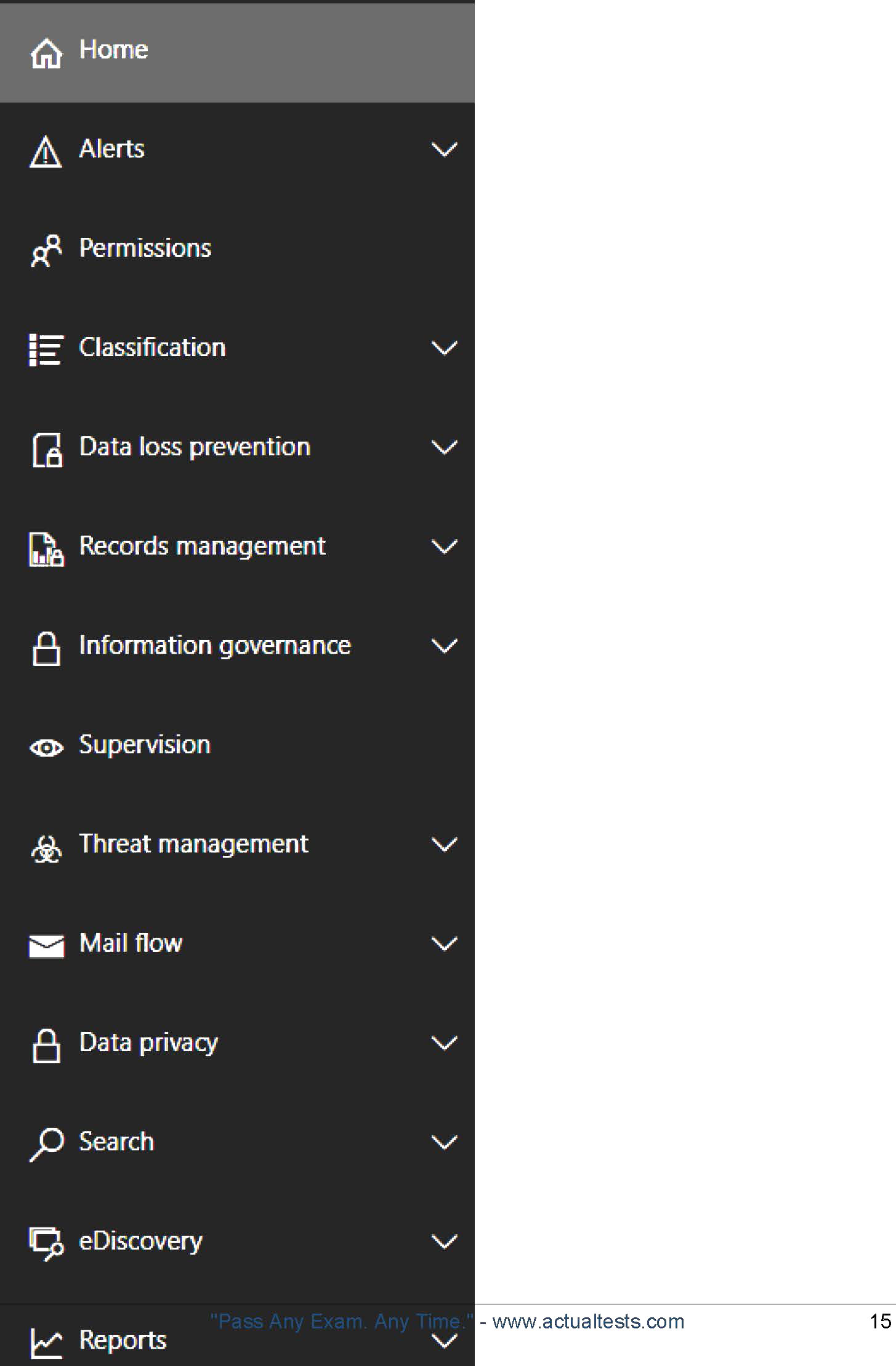Click the Classification list icon
The width and height of the screenshot is (896, 1366).
pos(46,350)
